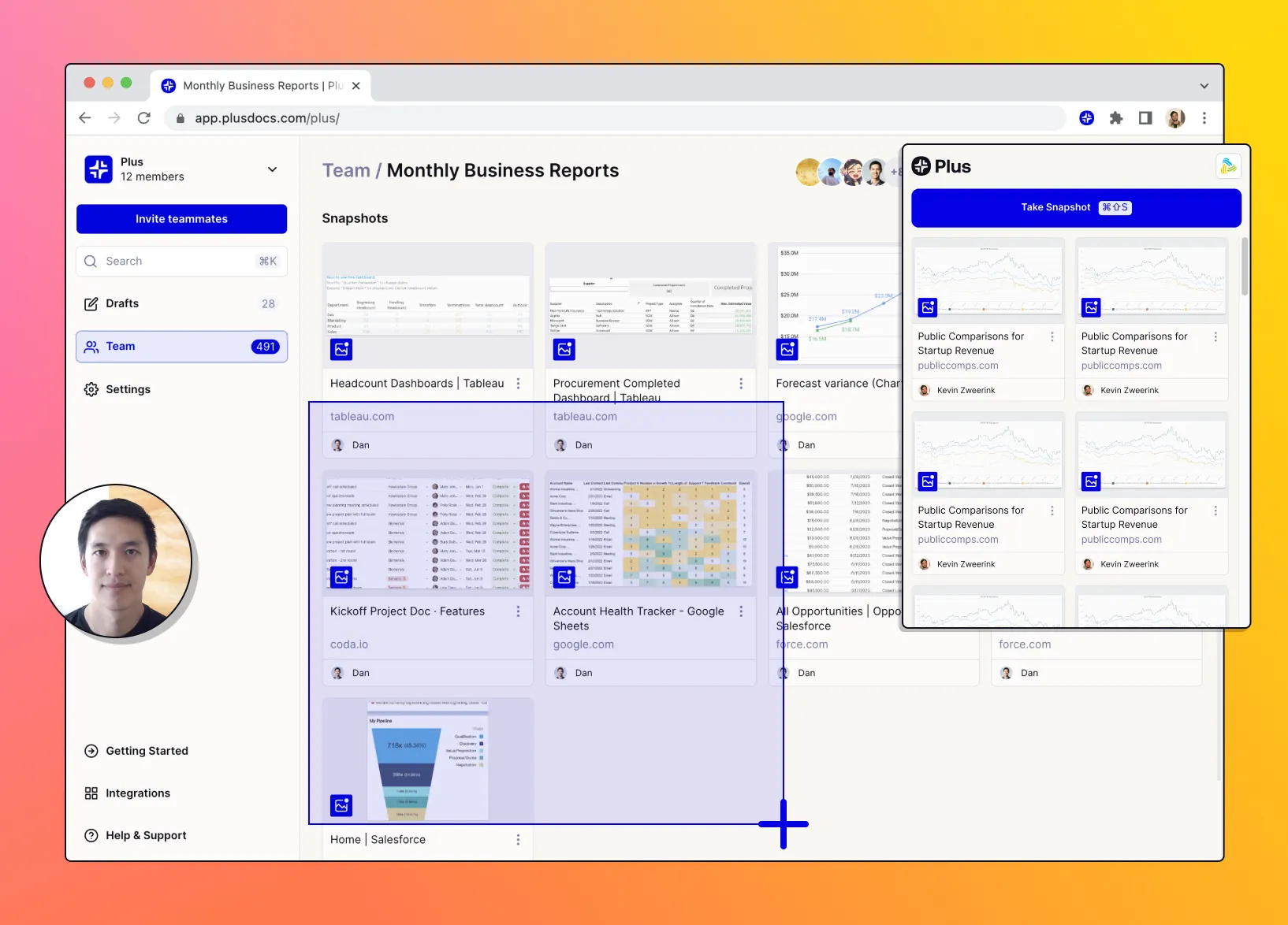Open the browser profile avatar
This screenshot has width=1288, height=925.
tap(1175, 118)
